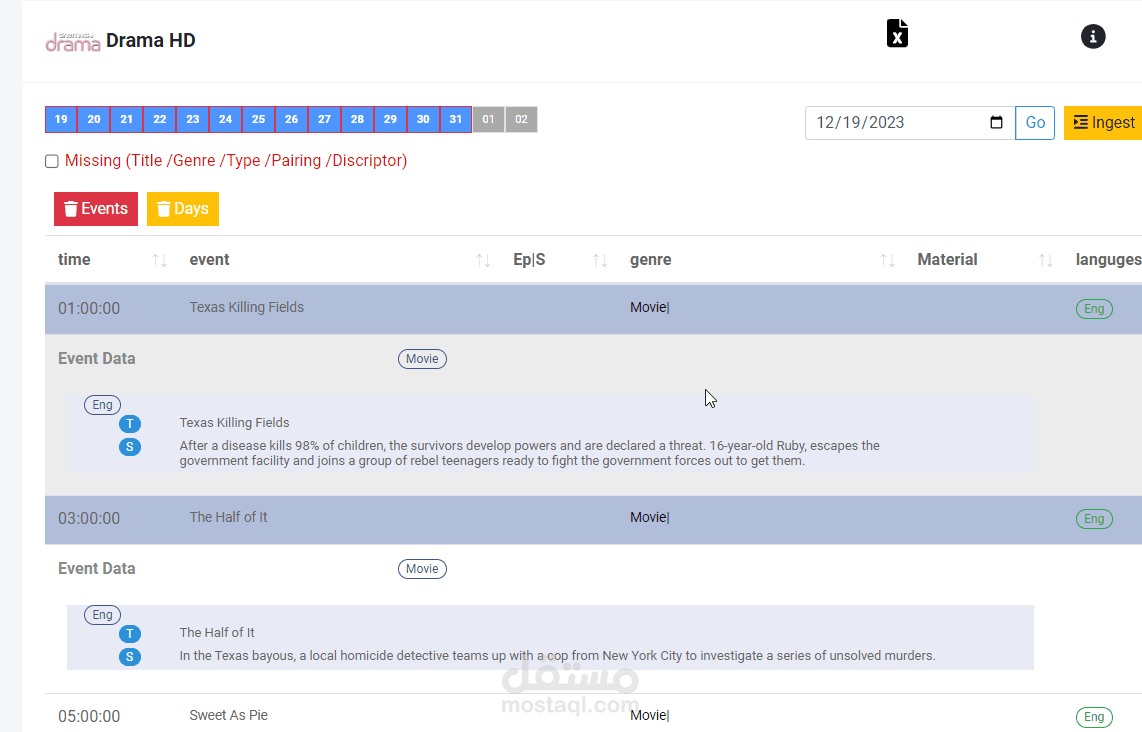Image resolution: width=1142 pixels, height=732 pixels.
Task: Select day 19 tab
Action: click(61, 119)
